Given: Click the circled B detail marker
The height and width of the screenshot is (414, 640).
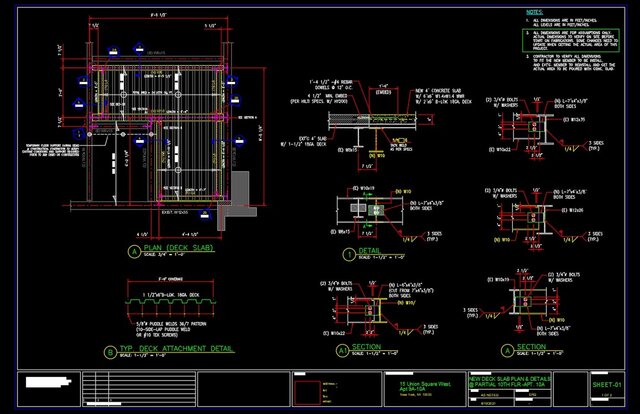Looking at the screenshot, I should [110, 352].
